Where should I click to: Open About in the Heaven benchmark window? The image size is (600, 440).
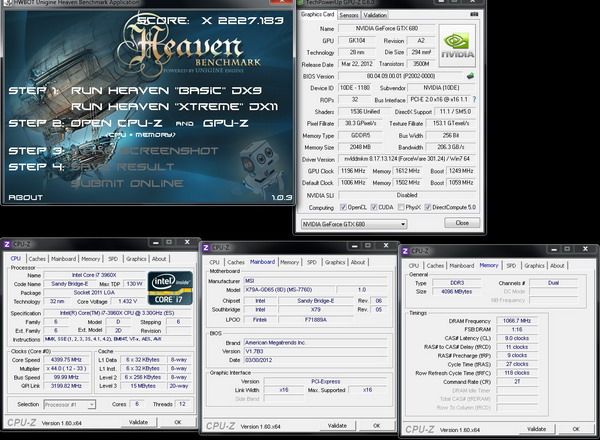coord(25,197)
